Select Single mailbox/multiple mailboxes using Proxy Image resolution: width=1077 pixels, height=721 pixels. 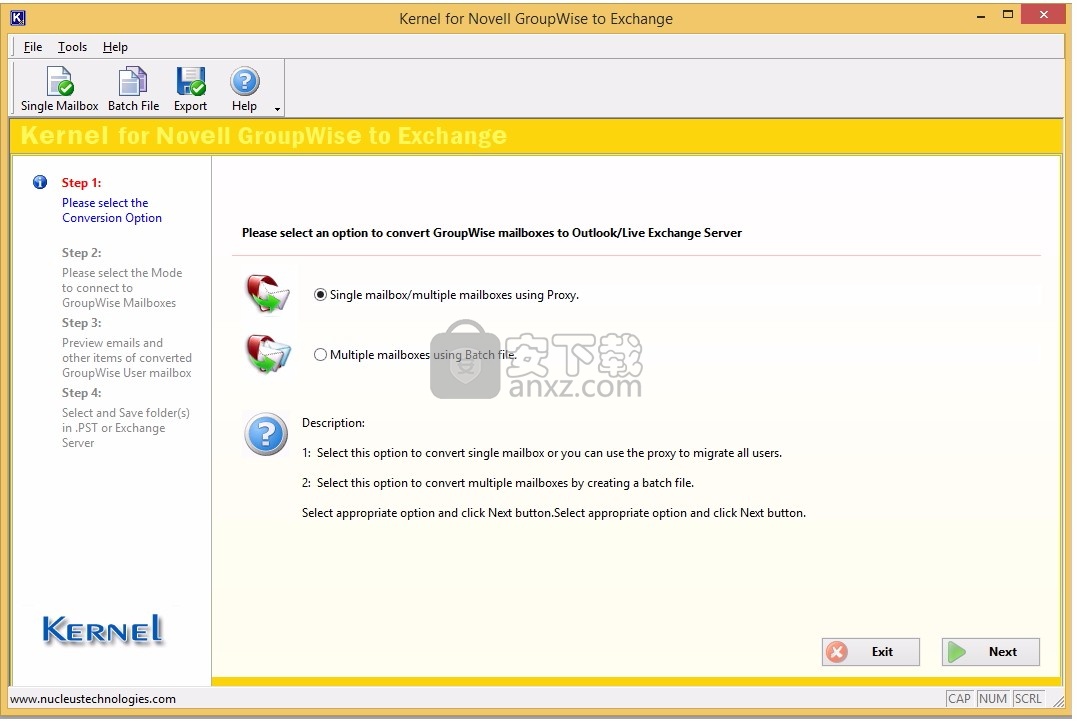[321, 295]
